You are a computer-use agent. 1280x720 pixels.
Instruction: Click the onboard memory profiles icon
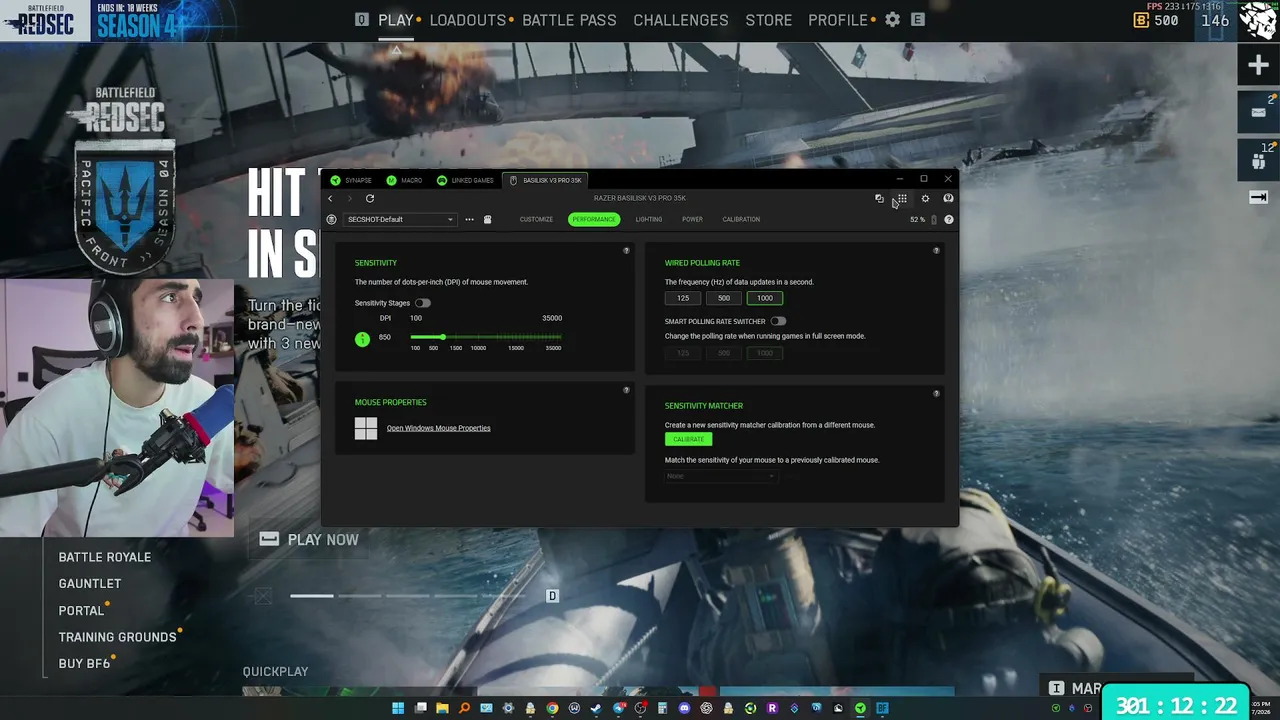488,219
